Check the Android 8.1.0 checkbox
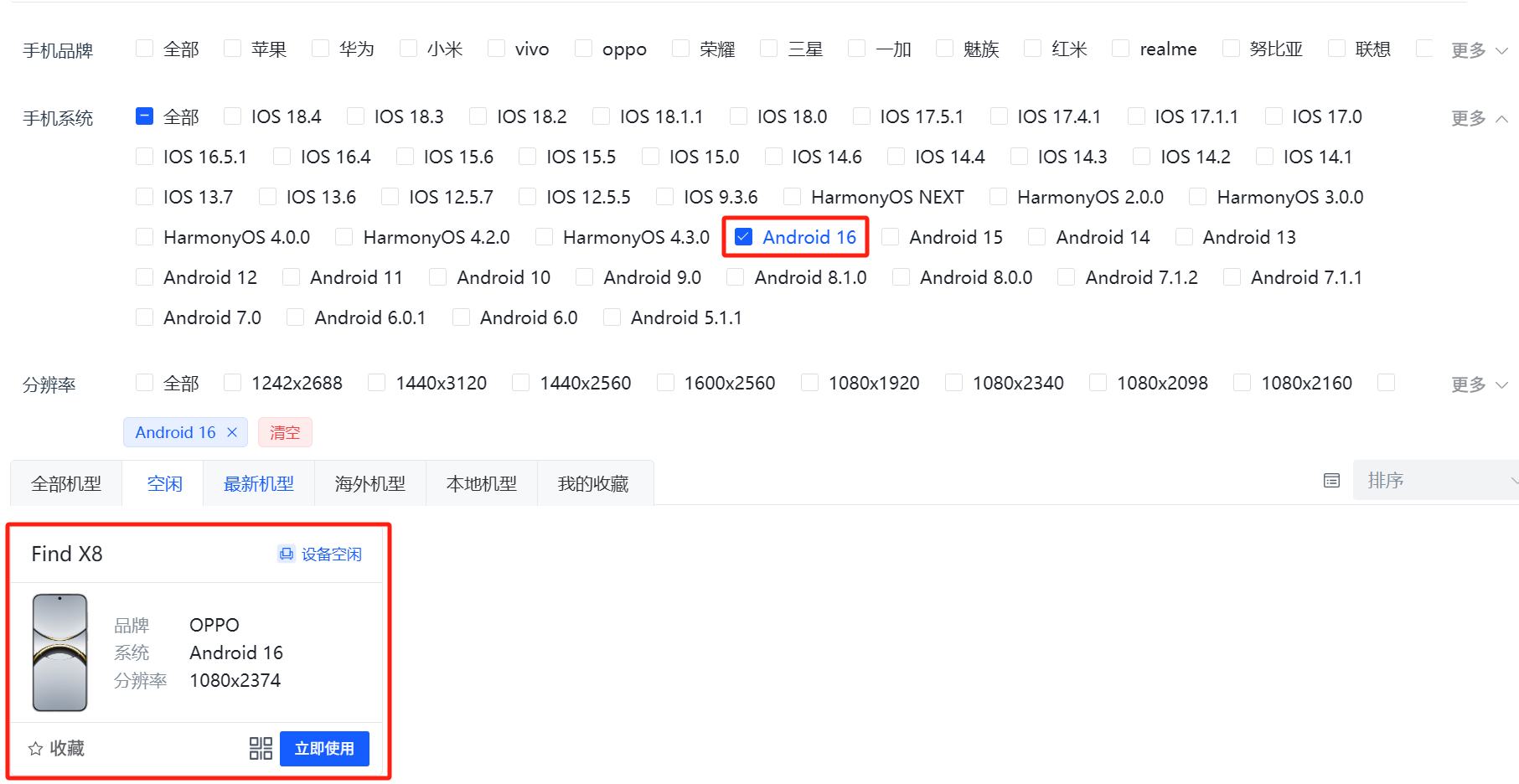This screenshot has width=1519, height=784. (735, 277)
